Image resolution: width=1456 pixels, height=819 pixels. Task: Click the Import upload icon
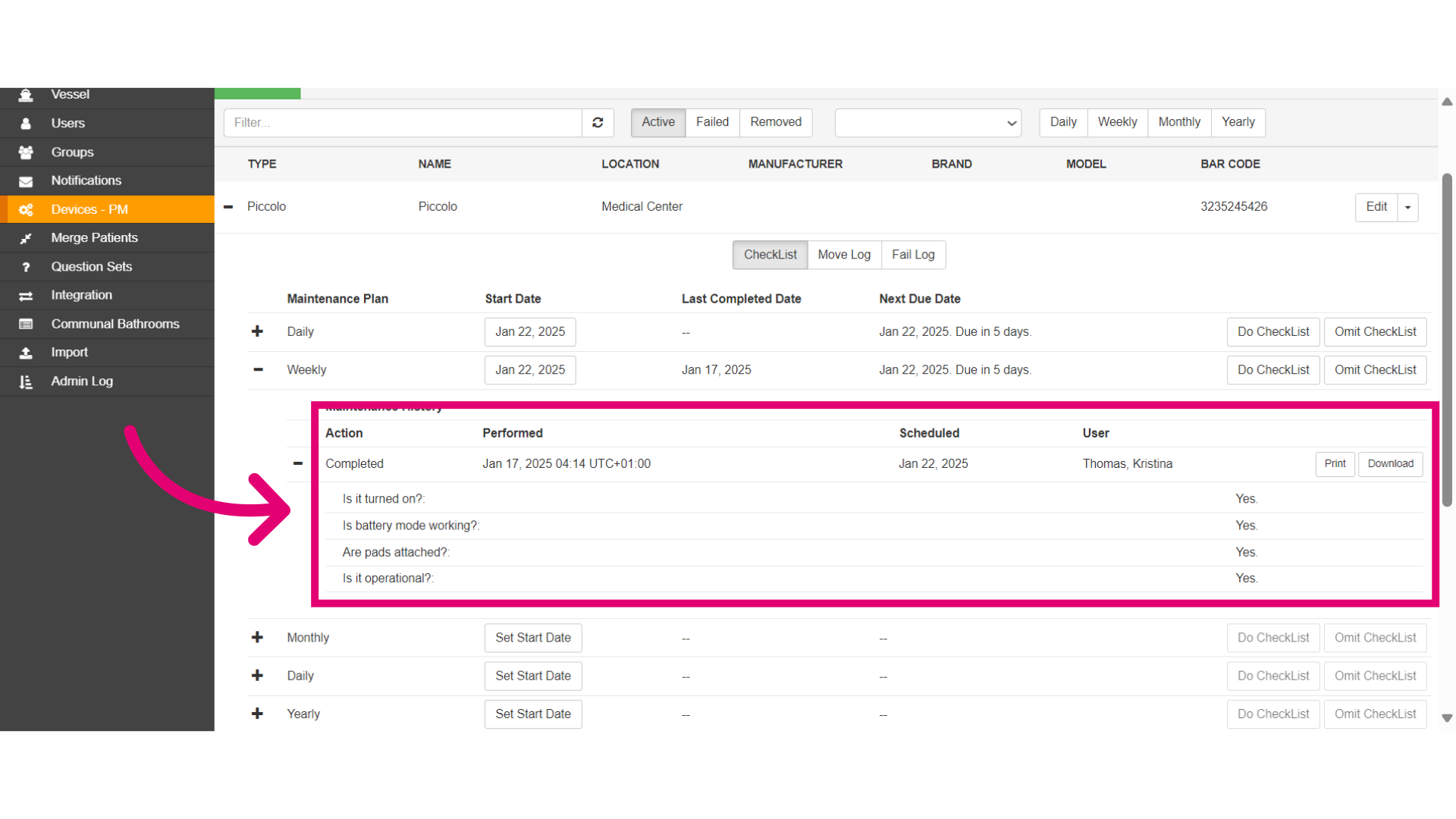26,353
